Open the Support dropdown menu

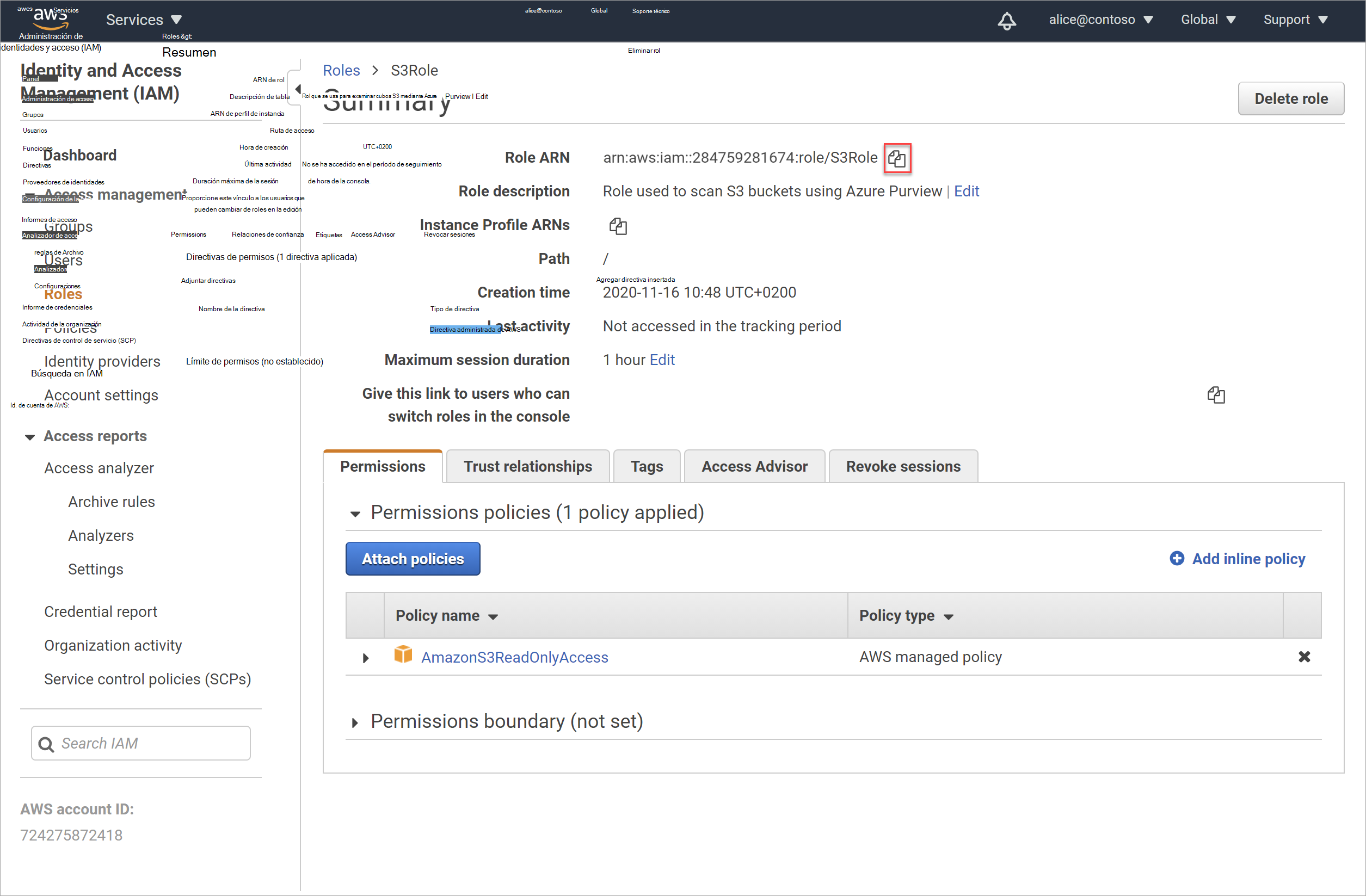pos(1295,20)
